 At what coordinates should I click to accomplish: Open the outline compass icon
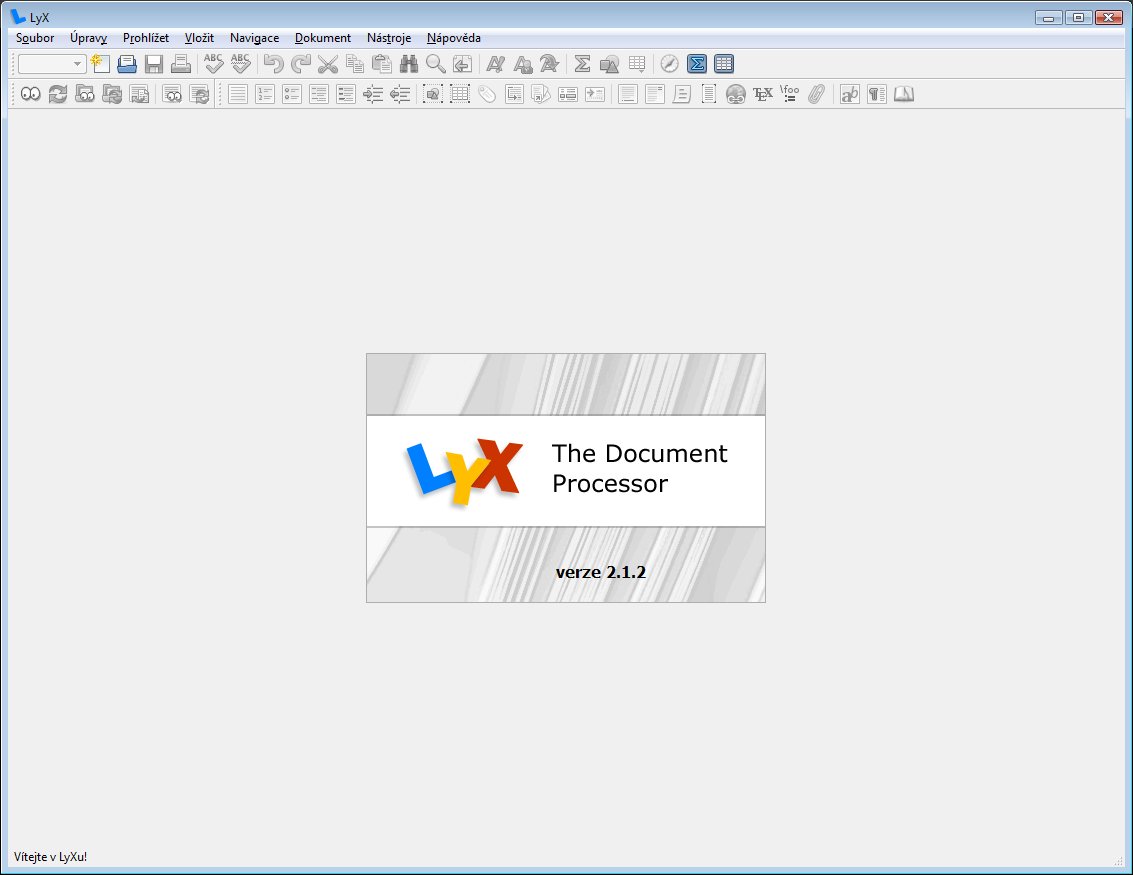point(669,64)
